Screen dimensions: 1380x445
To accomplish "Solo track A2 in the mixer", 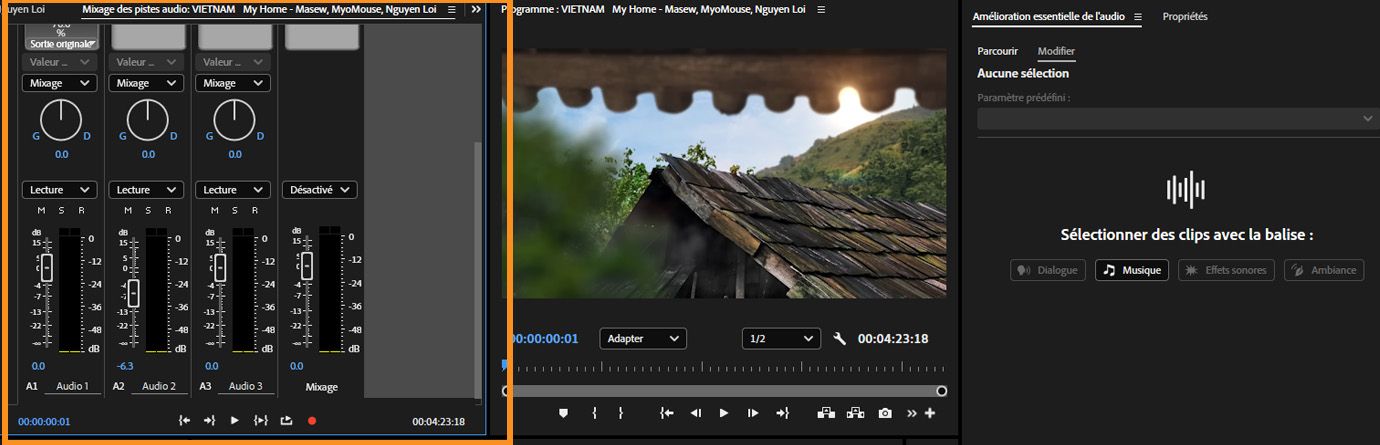I will [148, 211].
